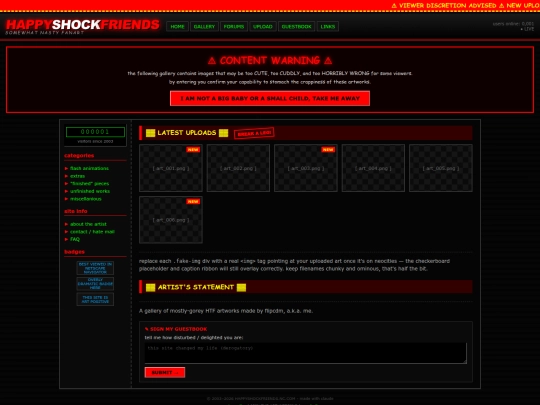Click the 'gallery of mostly-gorey HTF artworks' text
This screenshot has height=405, width=540.
coord(226,311)
